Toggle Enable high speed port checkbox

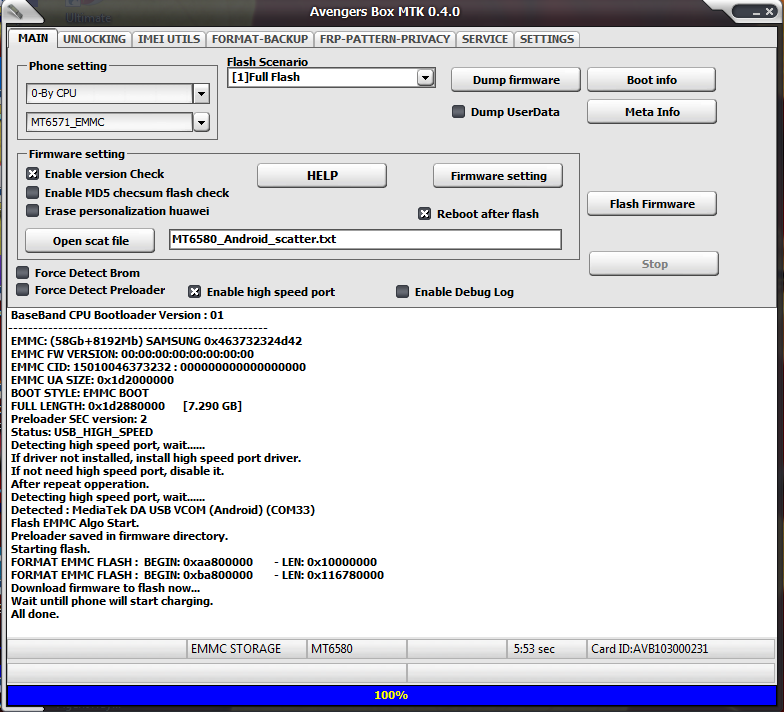[194, 292]
